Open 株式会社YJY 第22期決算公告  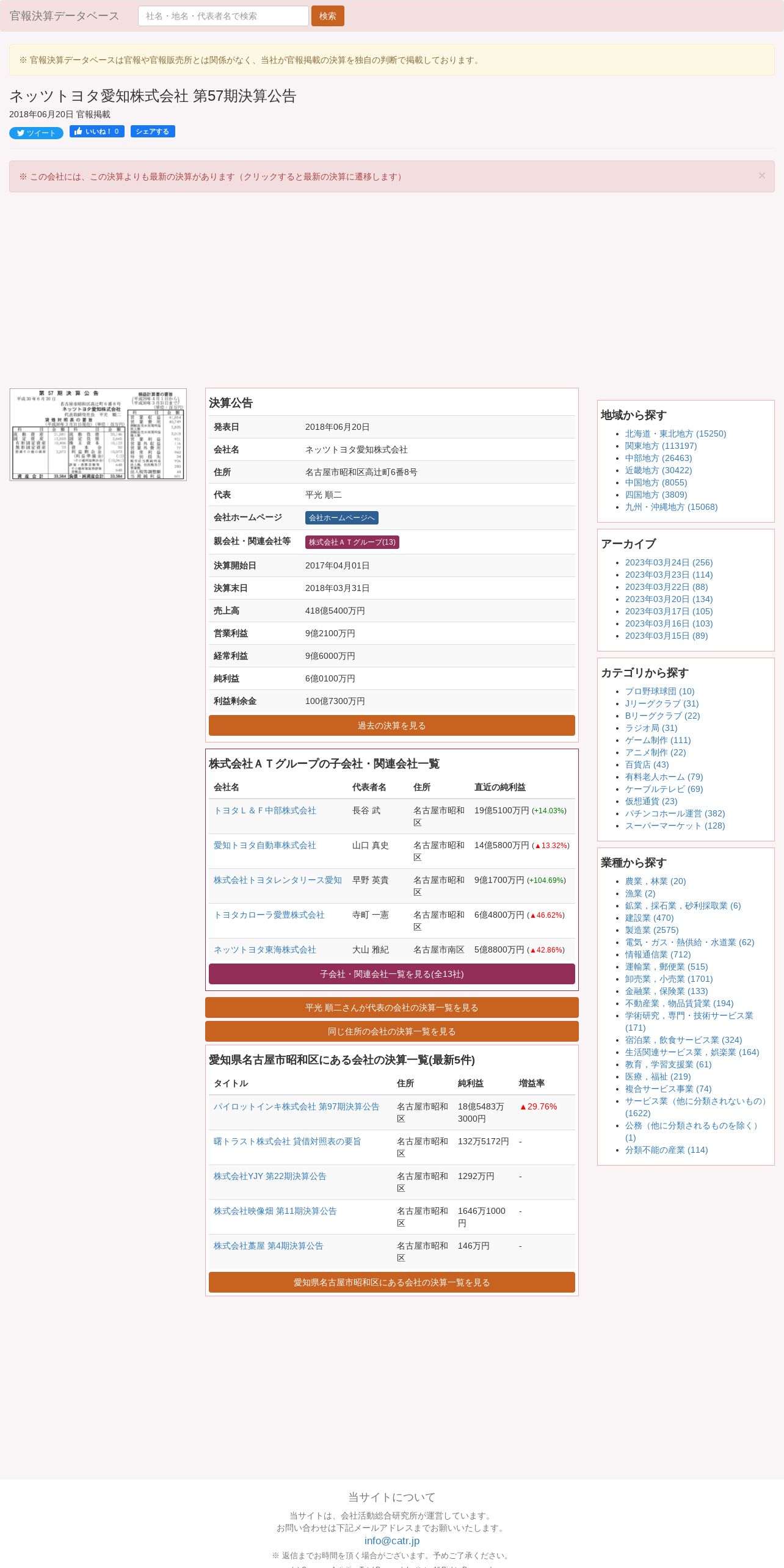(270, 1176)
